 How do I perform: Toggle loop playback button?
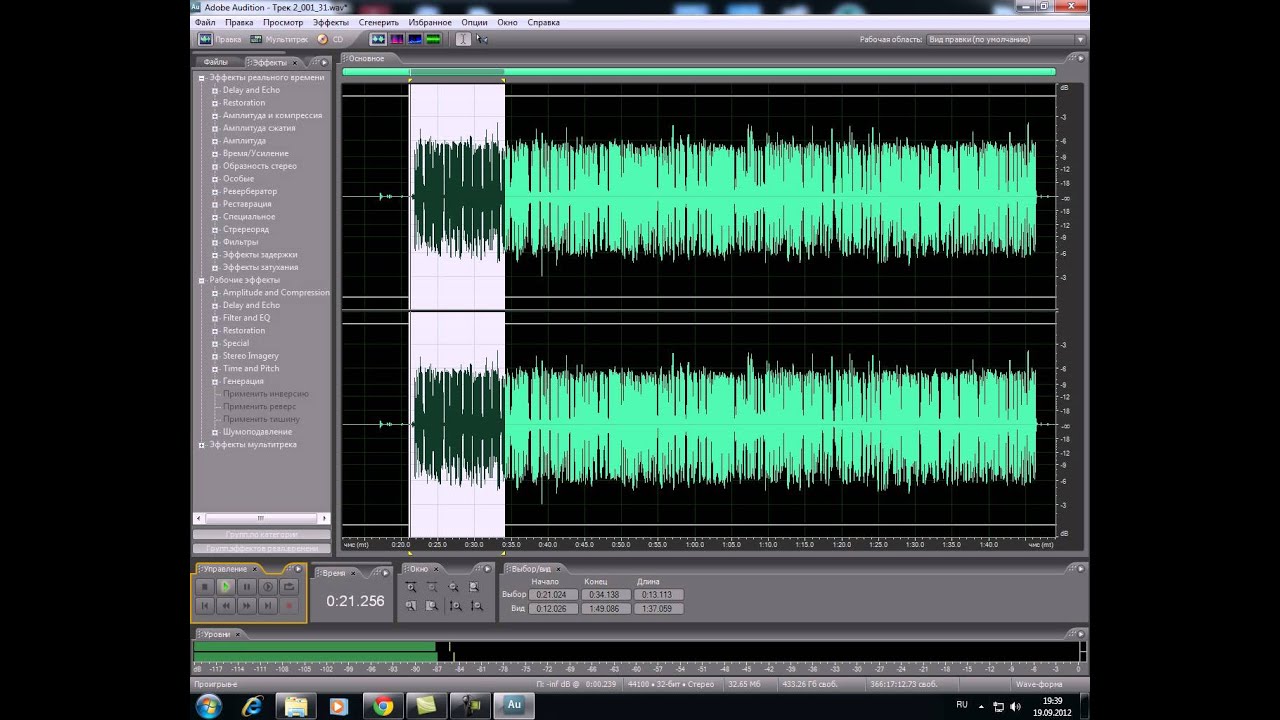[x=289, y=587]
